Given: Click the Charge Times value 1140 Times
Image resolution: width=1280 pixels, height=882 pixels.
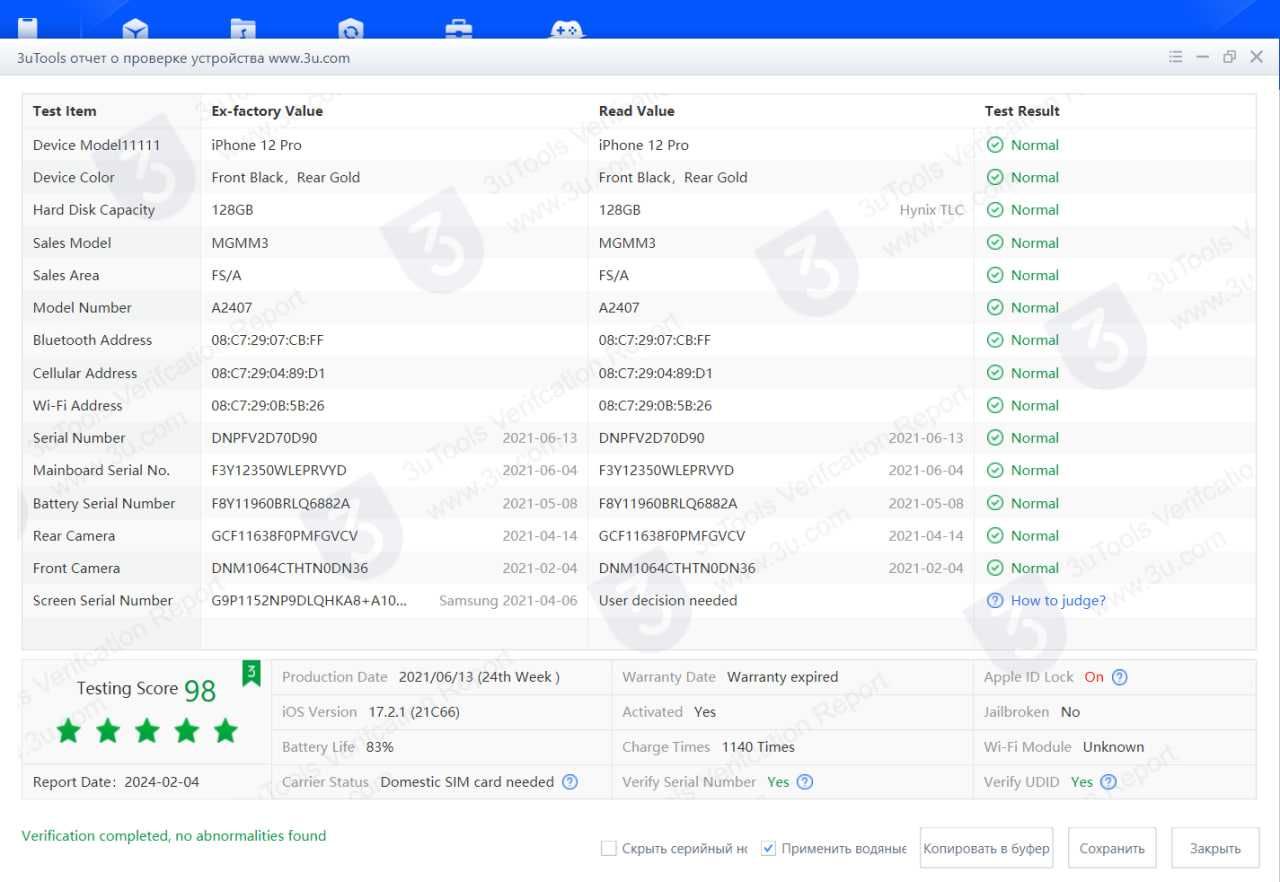Looking at the screenshot, I should 758,747.
